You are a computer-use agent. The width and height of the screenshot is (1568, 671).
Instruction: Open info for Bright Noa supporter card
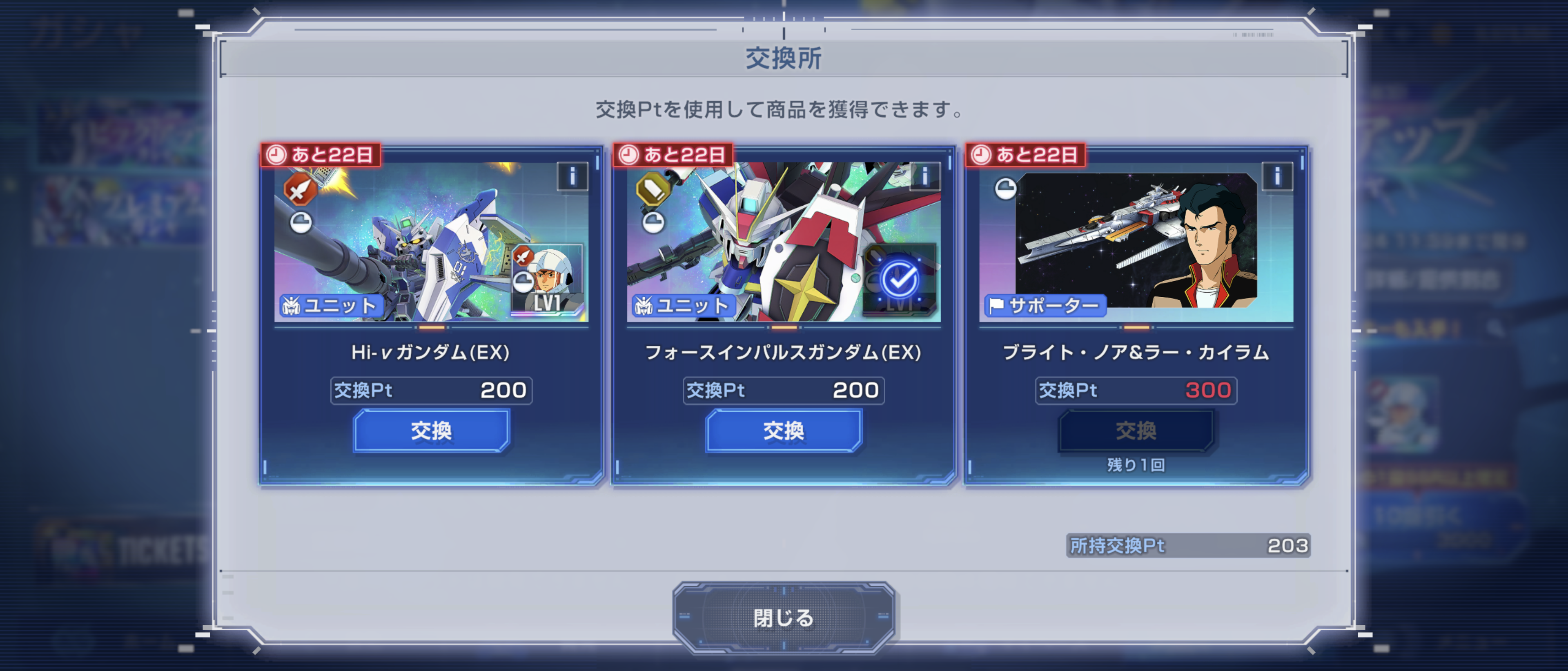[x=1277, y=177]
